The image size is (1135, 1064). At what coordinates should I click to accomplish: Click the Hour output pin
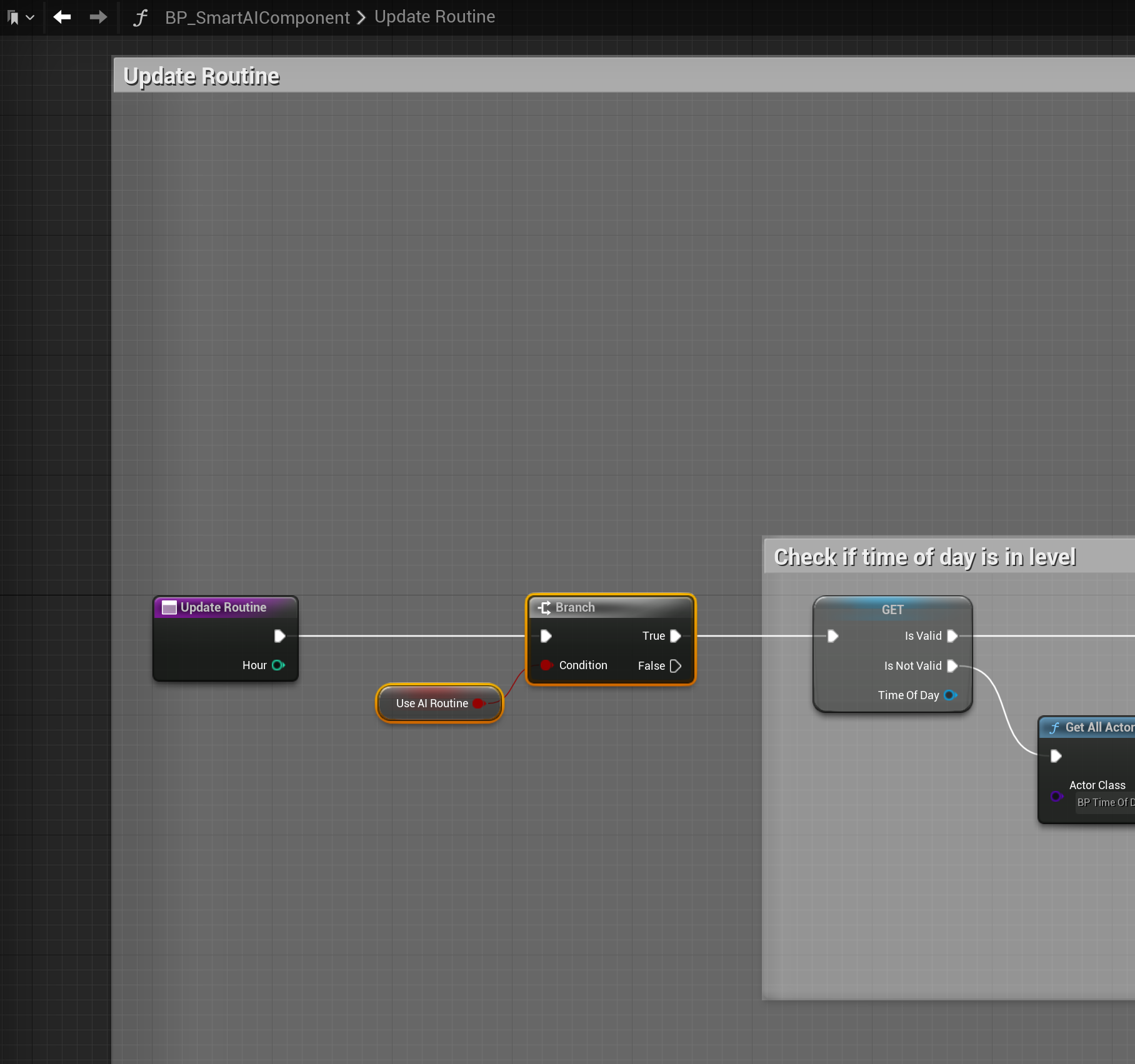[278, 665]
